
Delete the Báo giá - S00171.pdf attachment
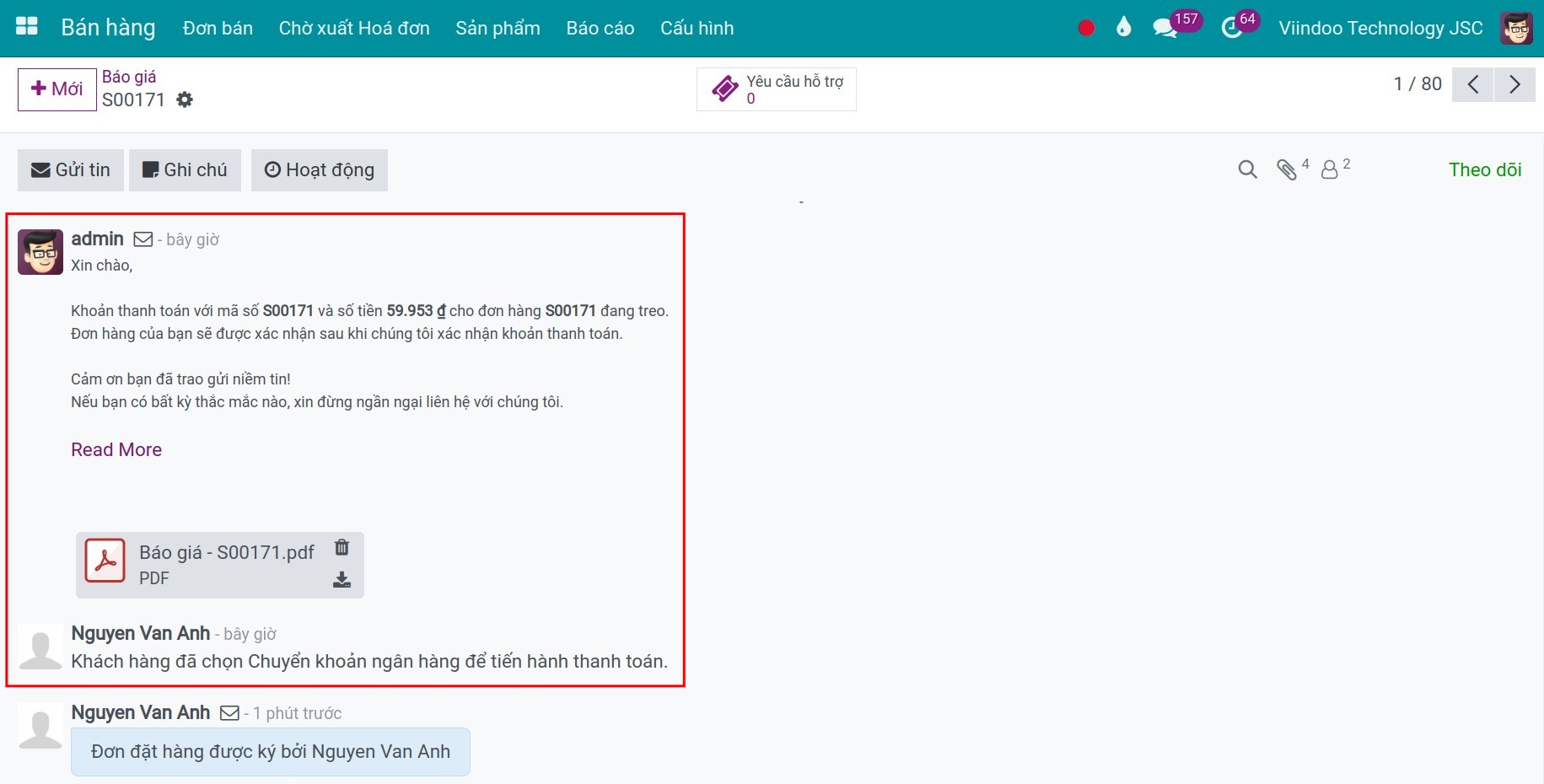(x=342, y=548)
